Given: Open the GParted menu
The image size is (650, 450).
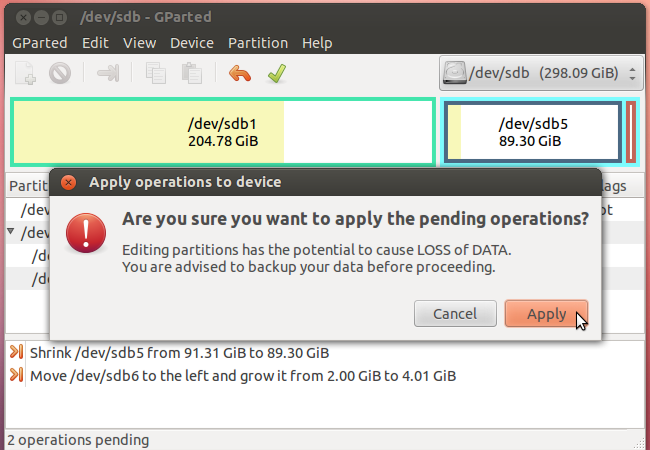Looking at the screenshot, I should point(40,43).
